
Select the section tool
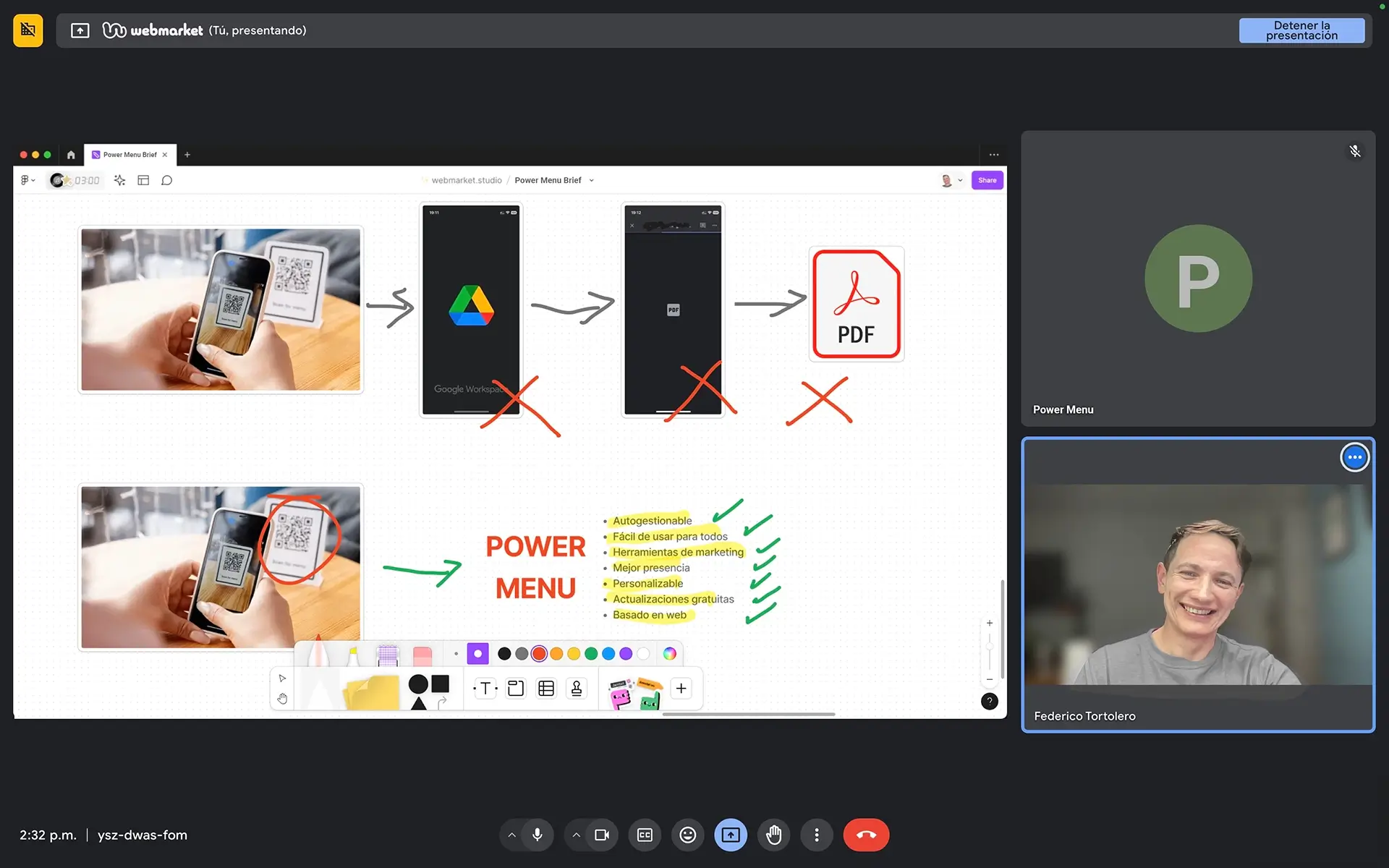pos(516,689)
